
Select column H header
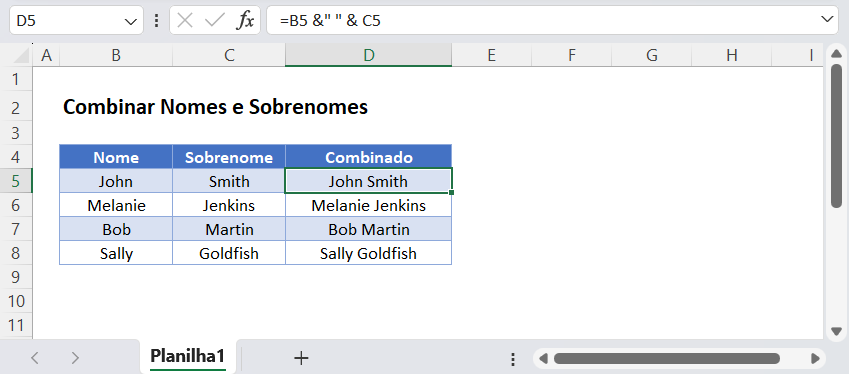(x=732, y=55)
